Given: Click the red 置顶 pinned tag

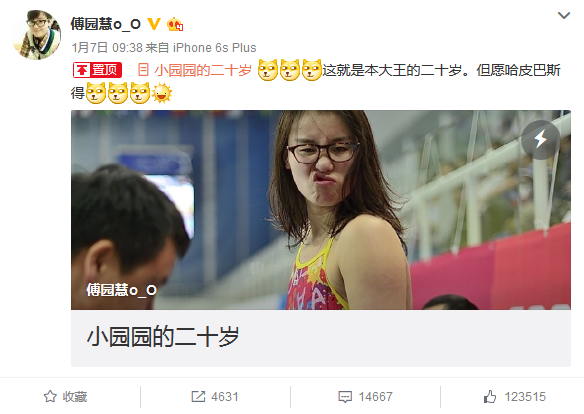Looking at the screenshot, I should (x=97, y=70).
